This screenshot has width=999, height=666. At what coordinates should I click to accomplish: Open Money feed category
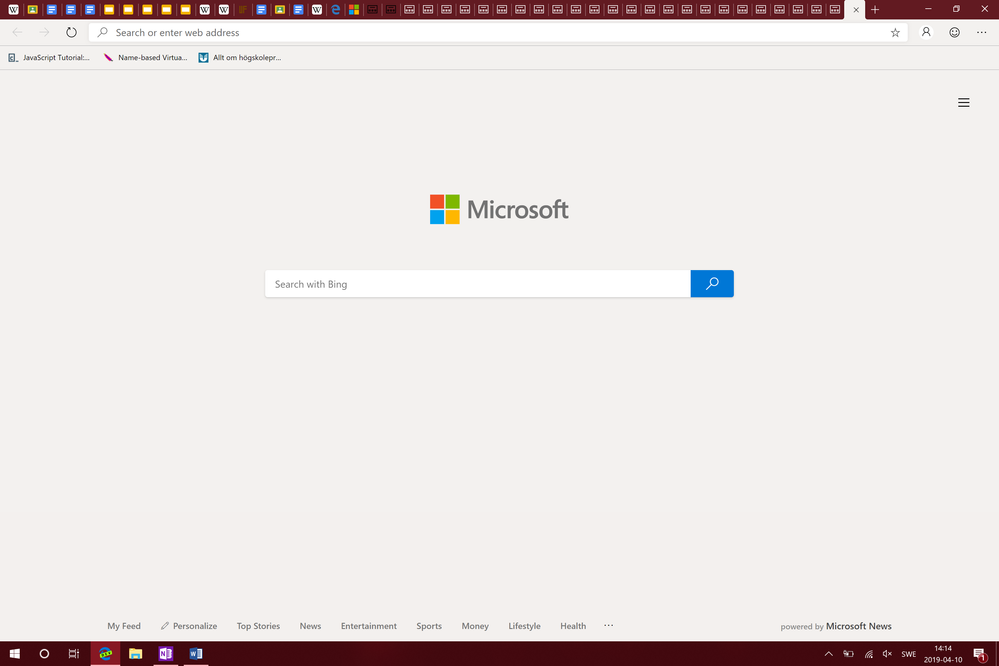click(475, 626)
